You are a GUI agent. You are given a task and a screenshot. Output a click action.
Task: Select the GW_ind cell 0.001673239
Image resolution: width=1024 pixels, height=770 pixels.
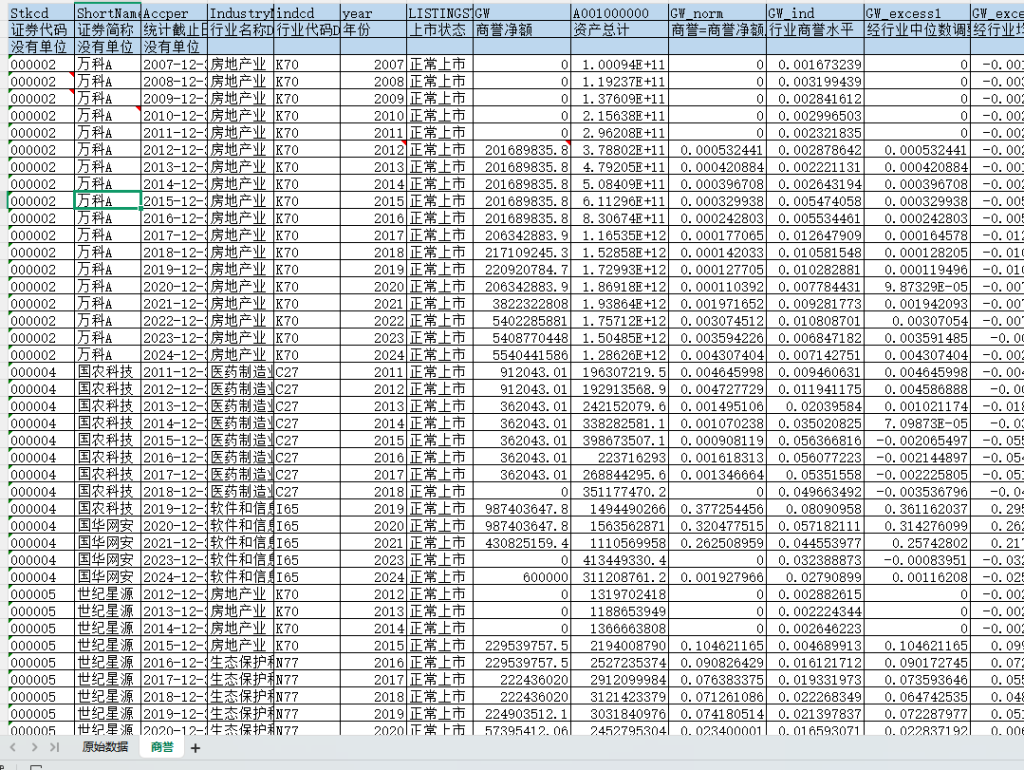pos(816,64)
